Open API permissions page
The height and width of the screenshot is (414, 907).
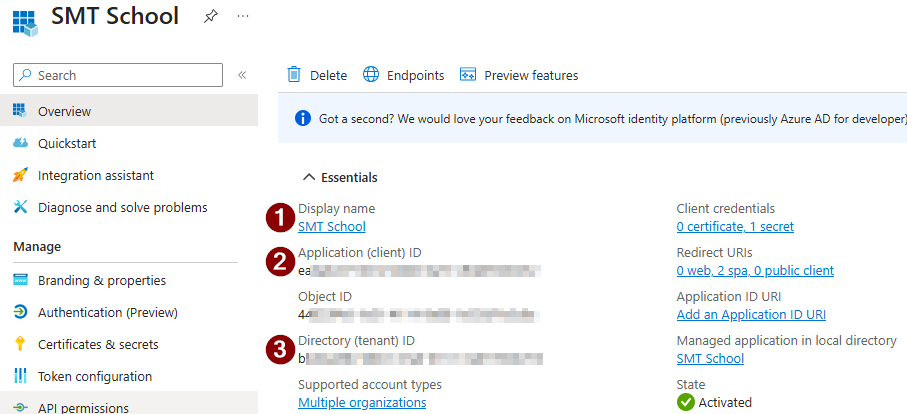(x=83, y=407)
